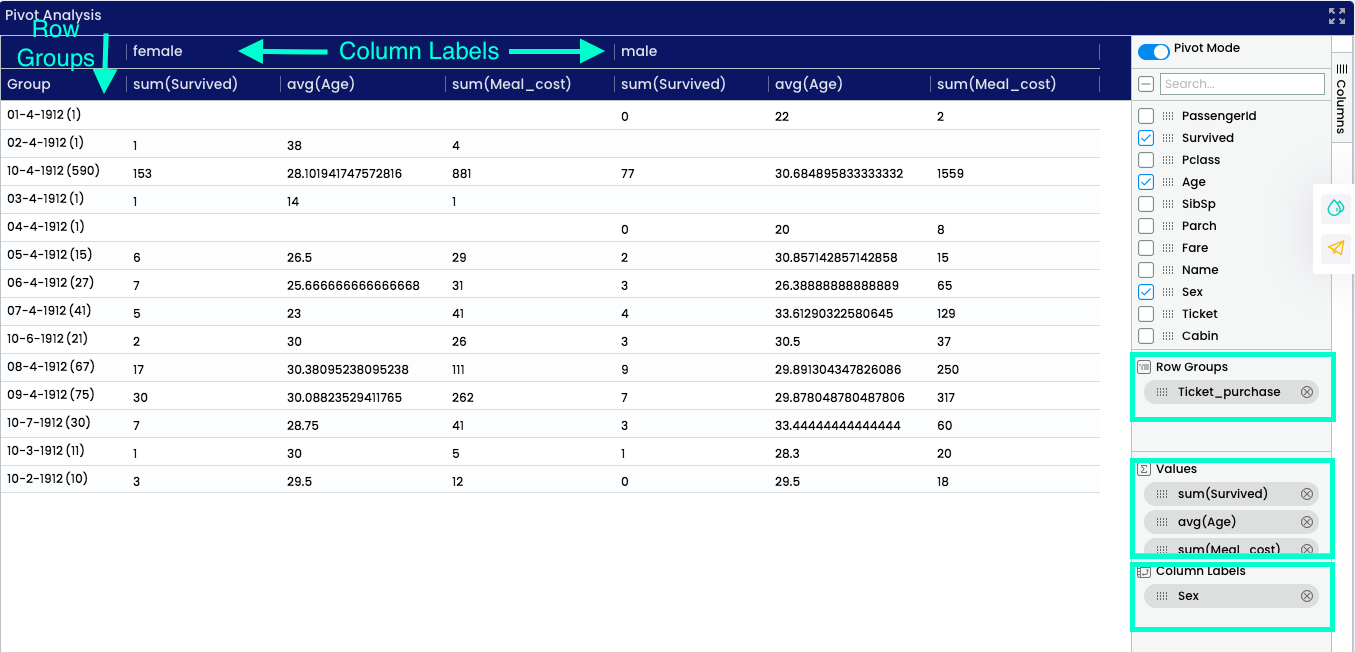Click the teal droplet icon on the side

(x=1335, y=208)
